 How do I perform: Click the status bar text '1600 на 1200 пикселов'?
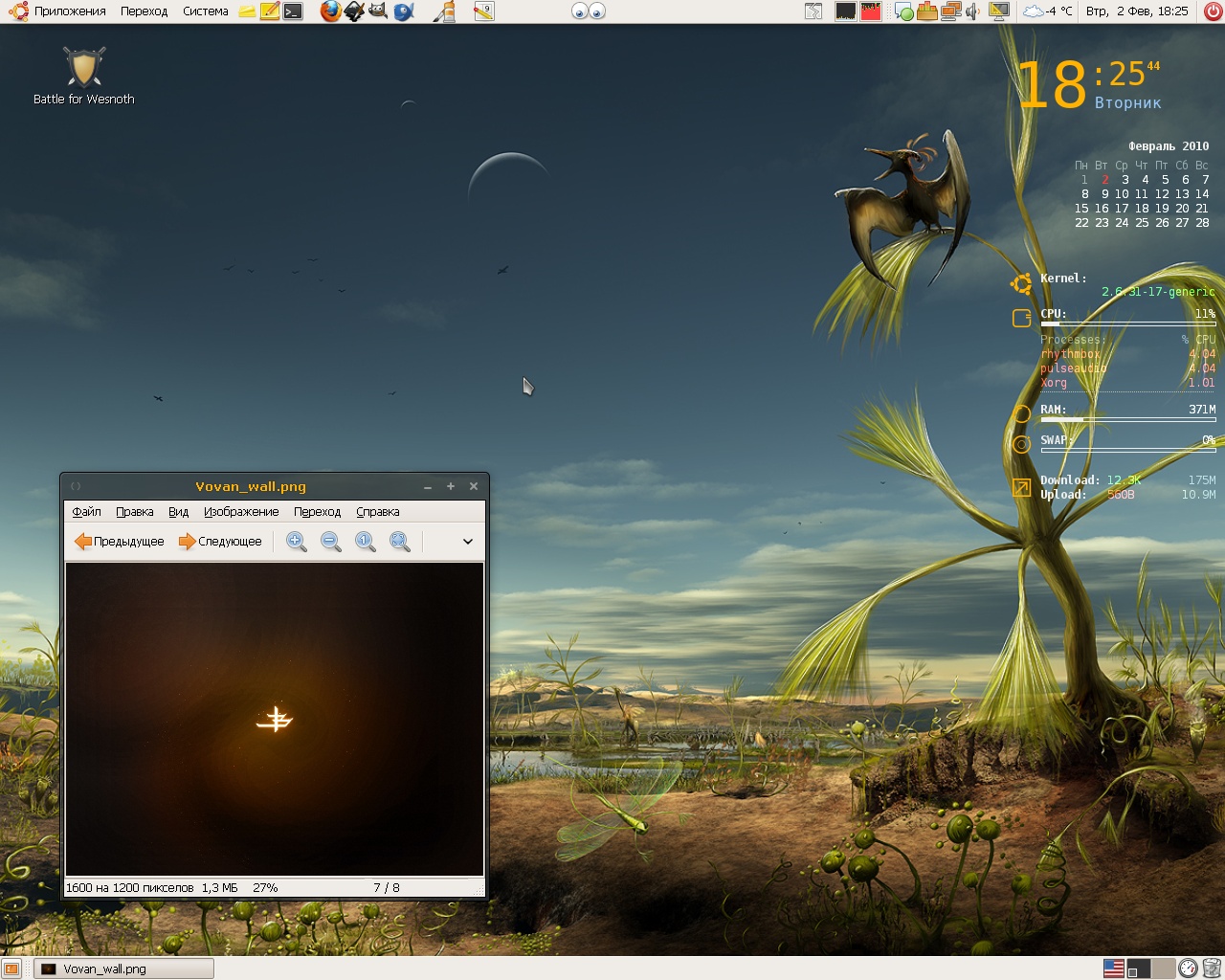pos(129,888)
